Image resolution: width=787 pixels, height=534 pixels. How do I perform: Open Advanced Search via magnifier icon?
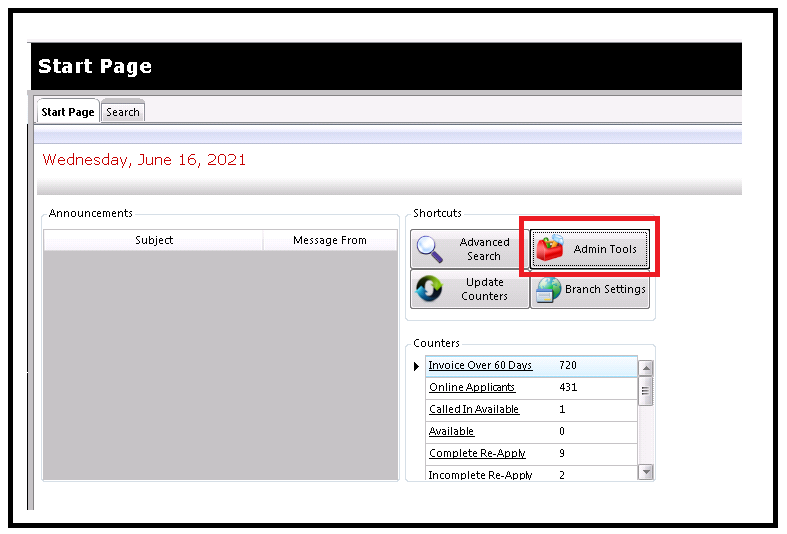[x=432, y=249]
